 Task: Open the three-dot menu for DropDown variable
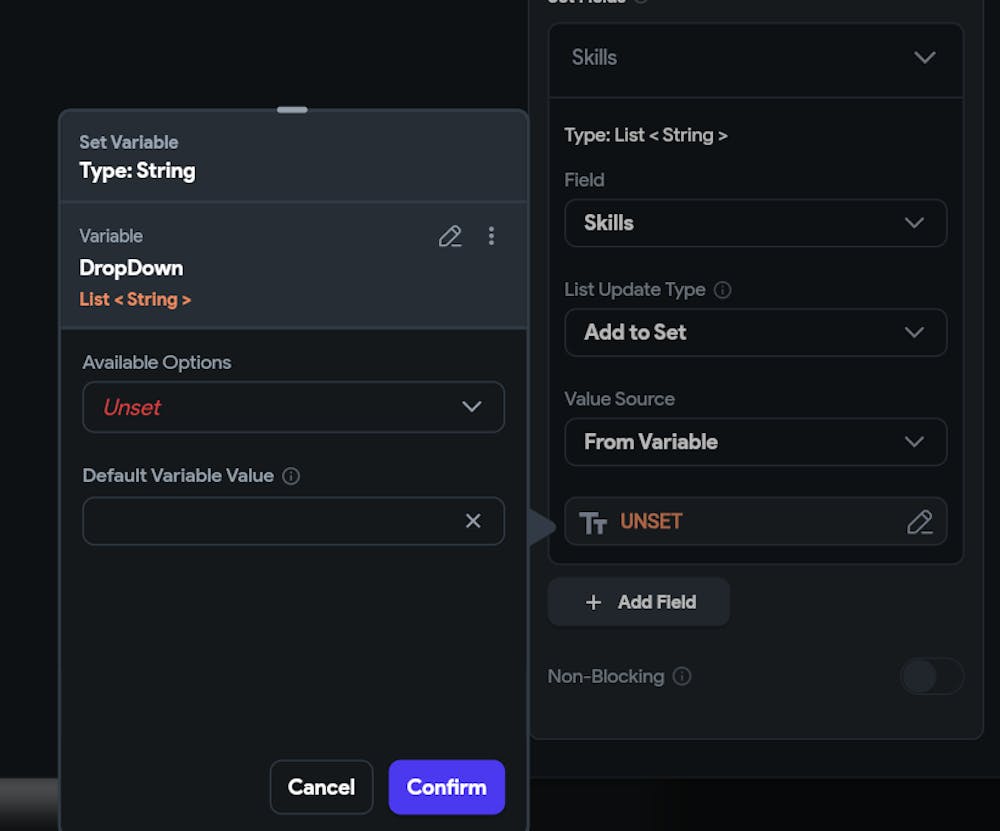point(491,236)
